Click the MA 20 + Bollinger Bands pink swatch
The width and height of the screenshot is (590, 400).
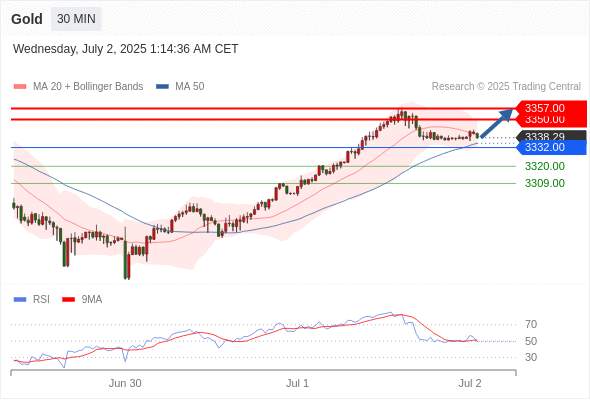(20, 87)
